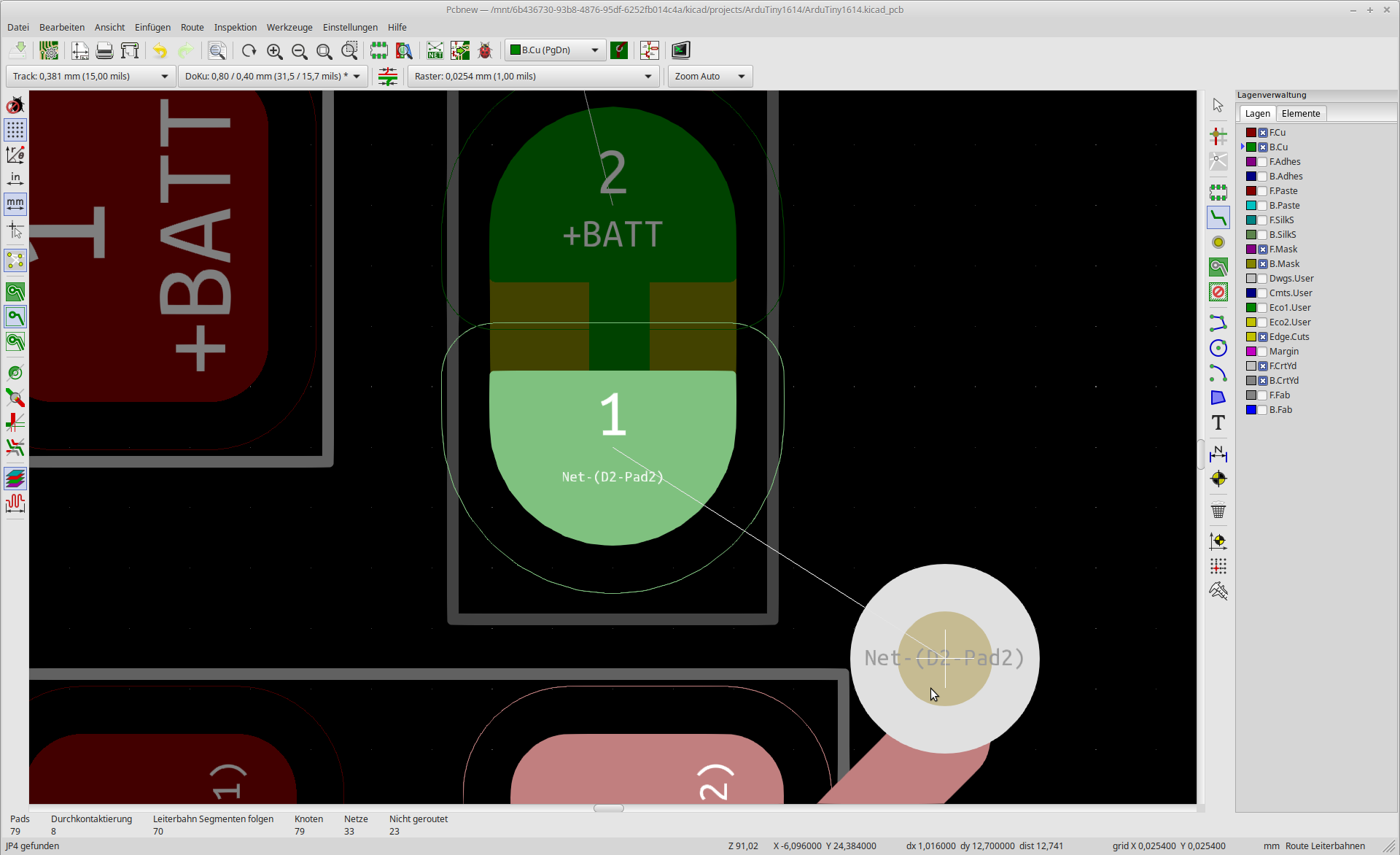The width and height of the screenshot is (1400, 855).
Task: Select the add keepout area tool
Action: coord(1218,293)
